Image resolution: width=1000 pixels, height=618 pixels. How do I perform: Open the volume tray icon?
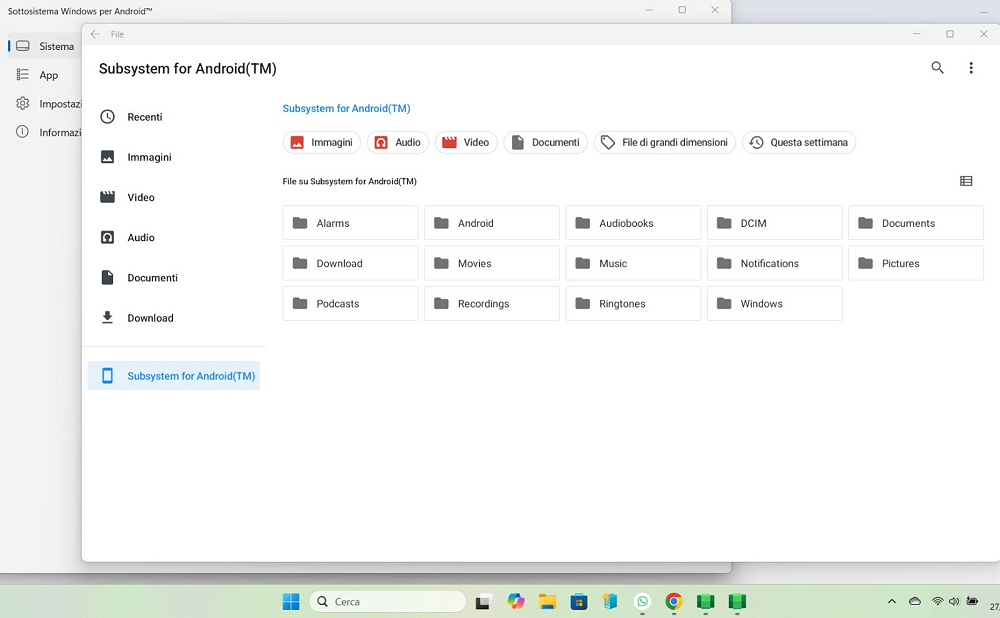coord(954,601)
